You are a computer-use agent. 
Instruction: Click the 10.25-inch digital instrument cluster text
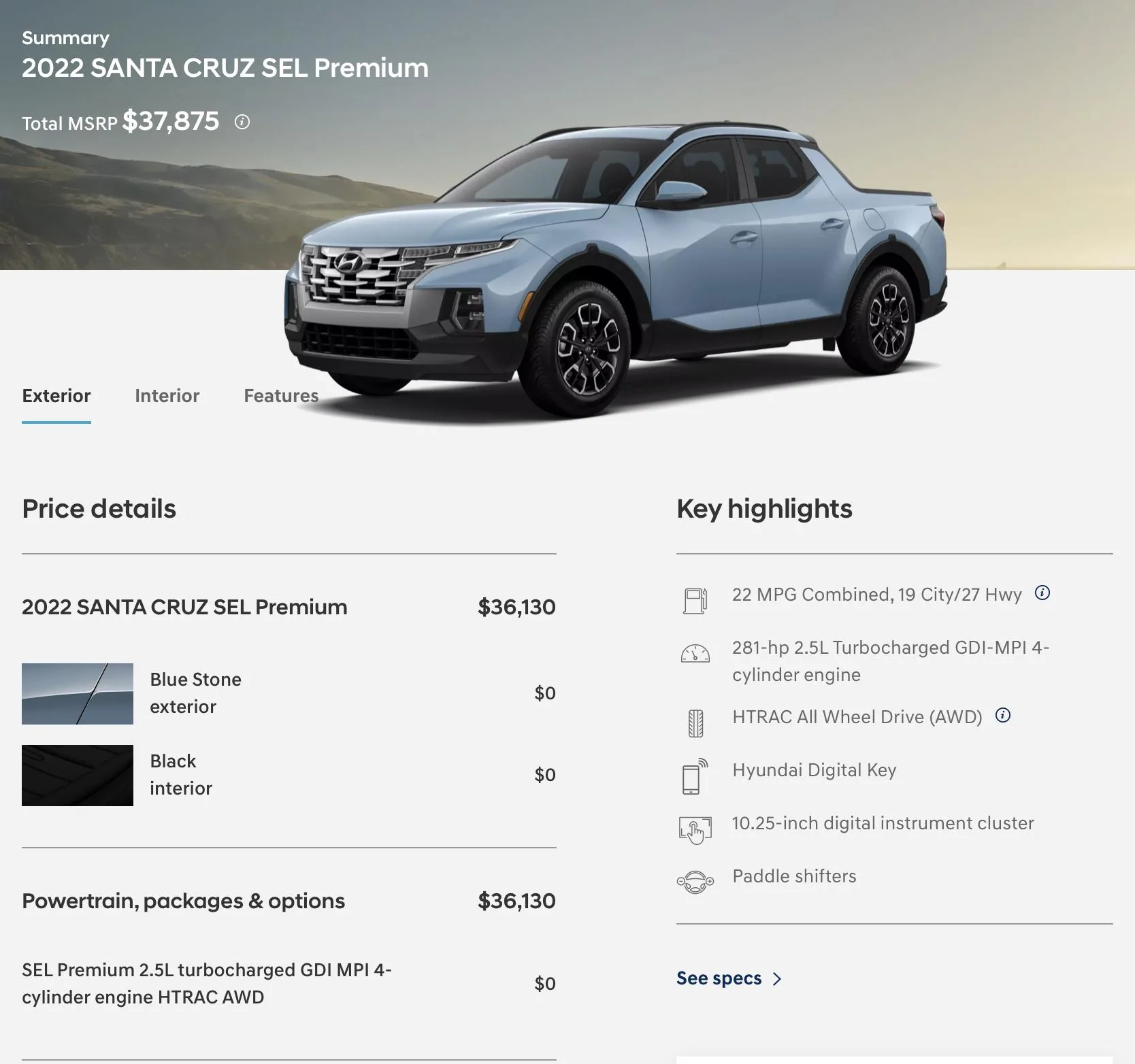pyautogui.click(x=883, y=823)
